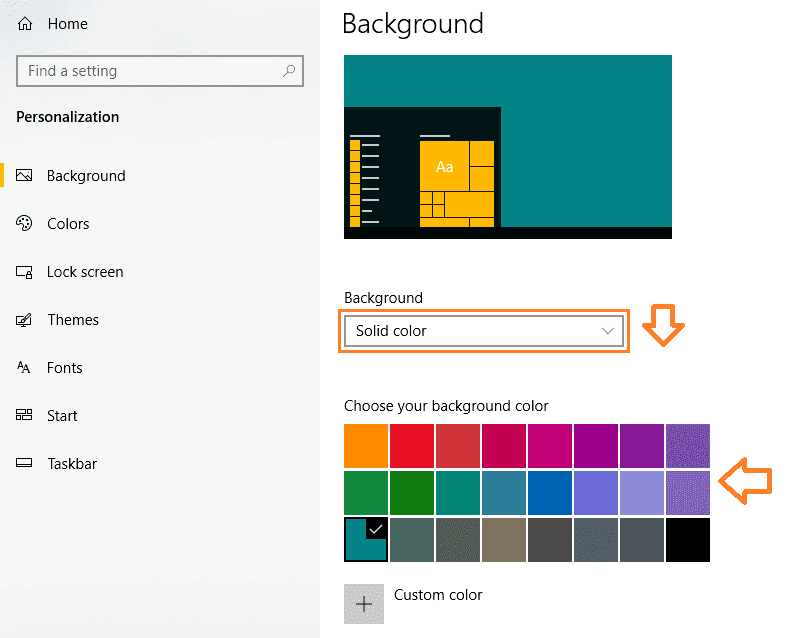
Task: Open the Home settings page
Action: [68, 24]
